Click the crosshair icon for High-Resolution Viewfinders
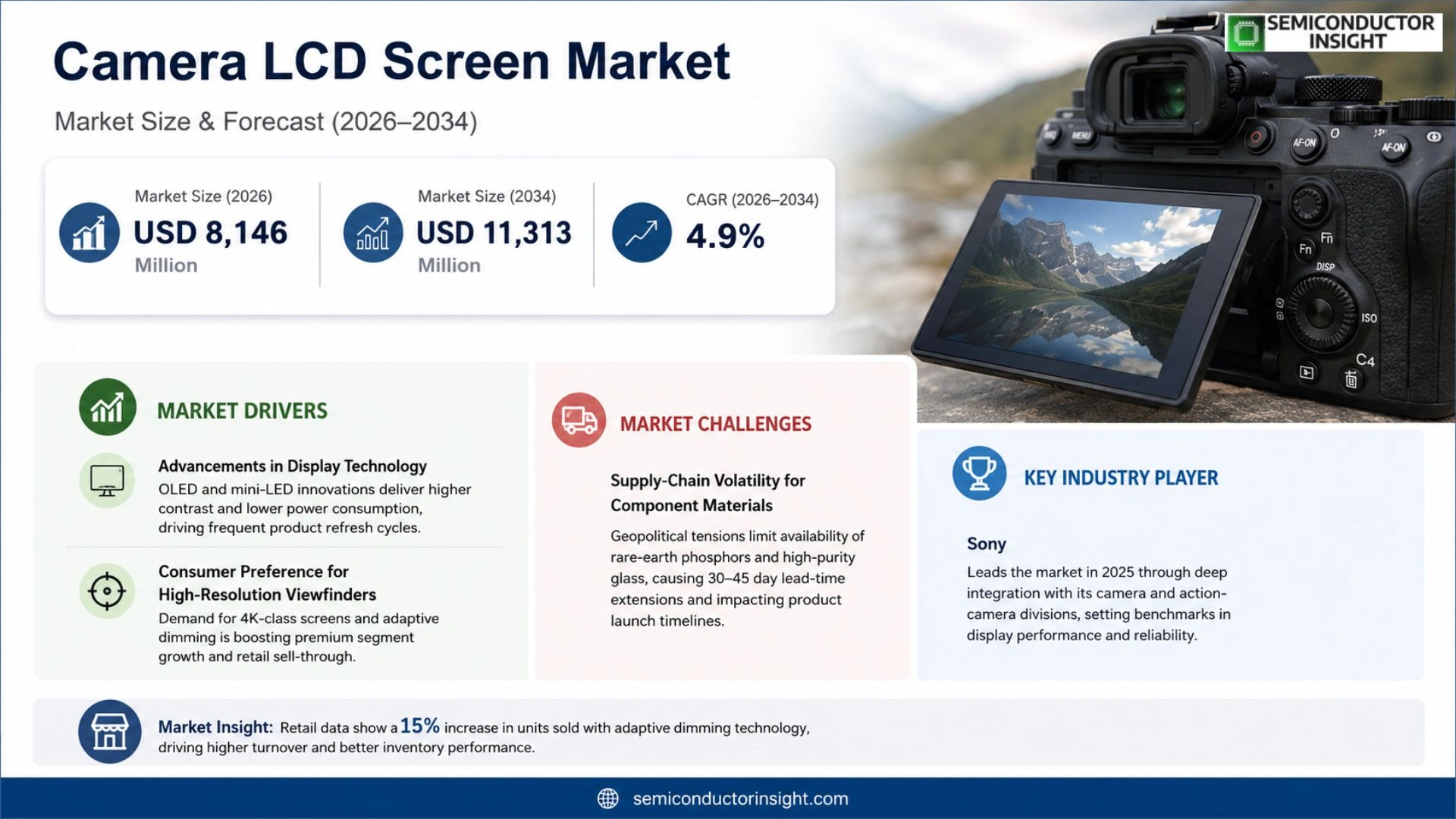This screenshot has height=819, width=1456. (107, 591)
